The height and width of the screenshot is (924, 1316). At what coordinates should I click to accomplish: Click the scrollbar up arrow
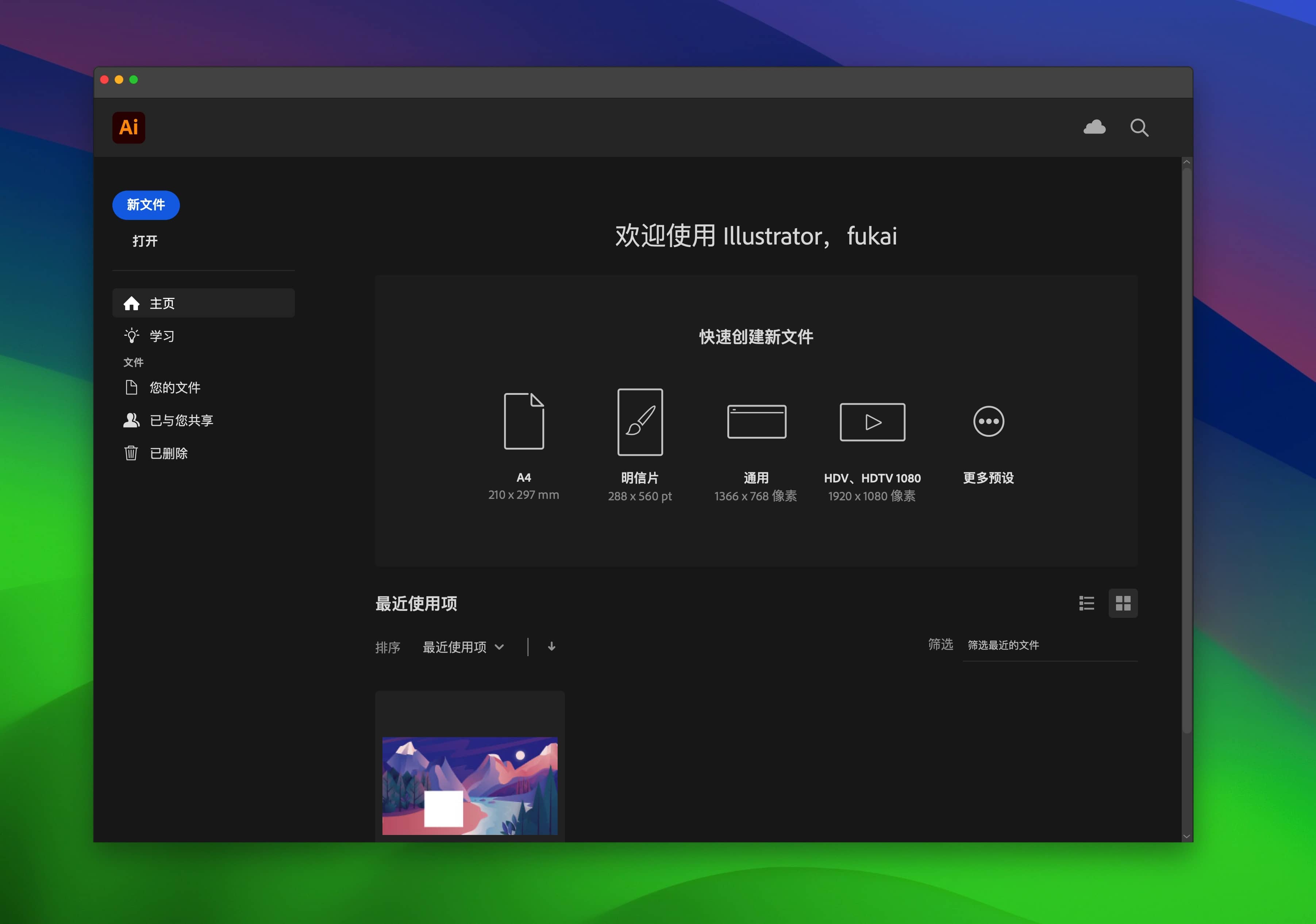click(1186, 162)
